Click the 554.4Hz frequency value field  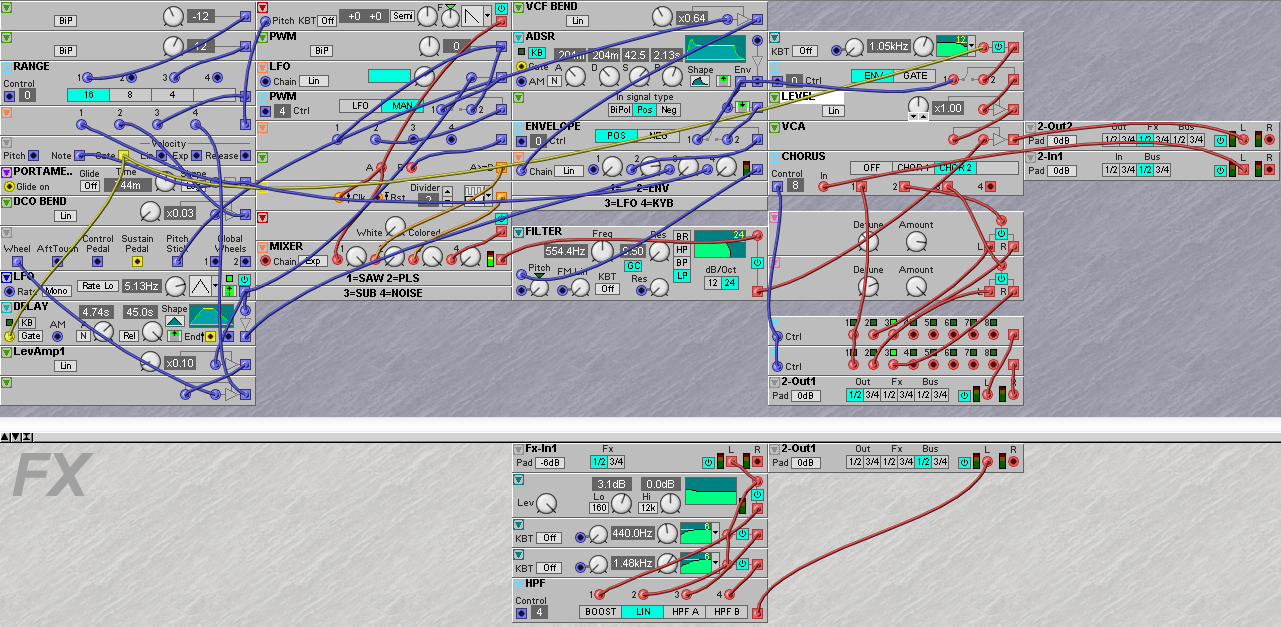click(565, 251)
